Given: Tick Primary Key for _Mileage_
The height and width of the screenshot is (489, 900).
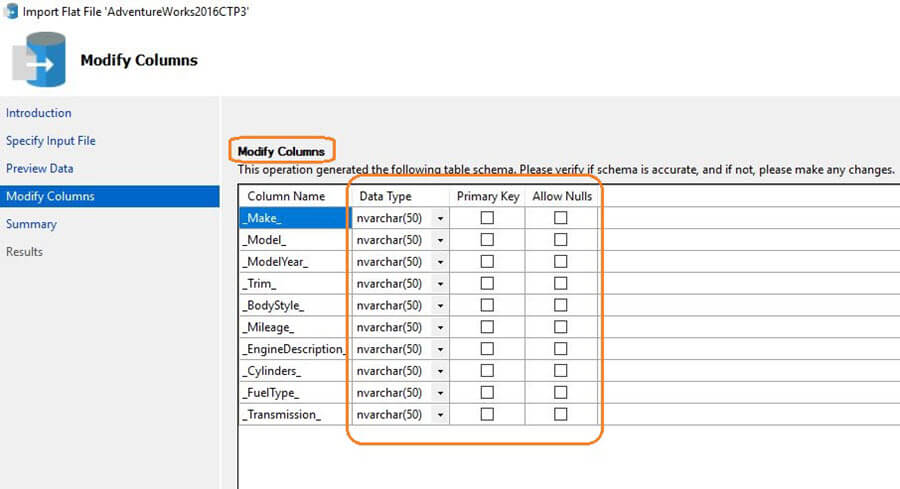Looking at the screenshot, I should pos(487,327).
